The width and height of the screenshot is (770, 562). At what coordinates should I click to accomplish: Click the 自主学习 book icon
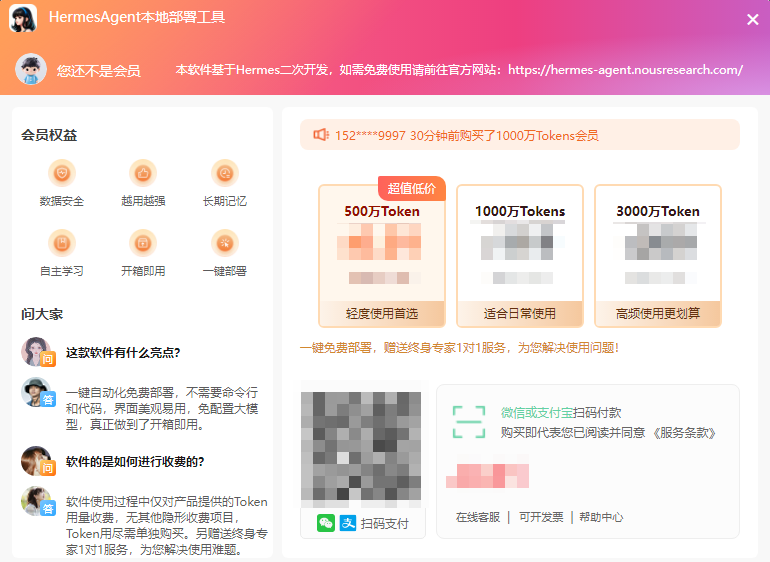click(x=62, y=243)
